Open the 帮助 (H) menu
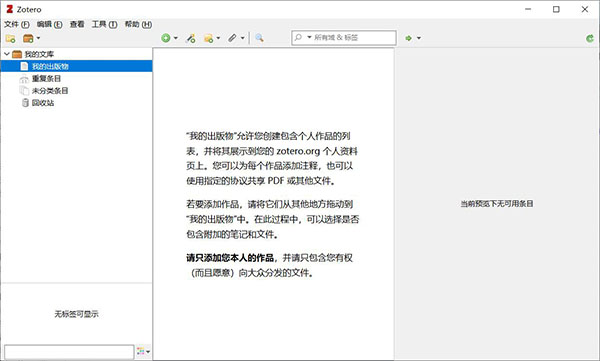Image resolution: width=600 pixels, height=361 pixels. pyautogui.click(x=138, y=24)
